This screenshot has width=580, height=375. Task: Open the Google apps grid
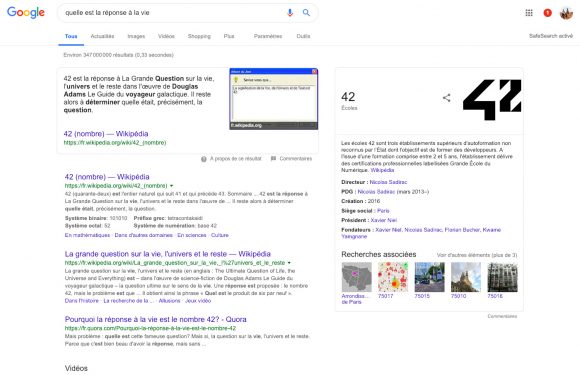point(529,13)
